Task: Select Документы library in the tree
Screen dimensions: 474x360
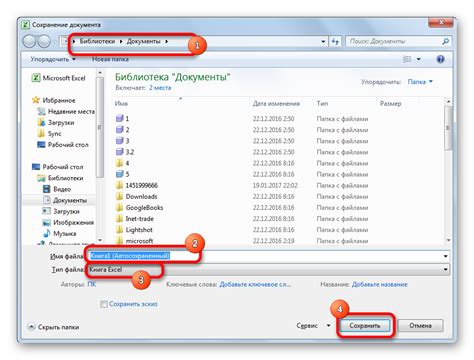Action: coord(65,200)
